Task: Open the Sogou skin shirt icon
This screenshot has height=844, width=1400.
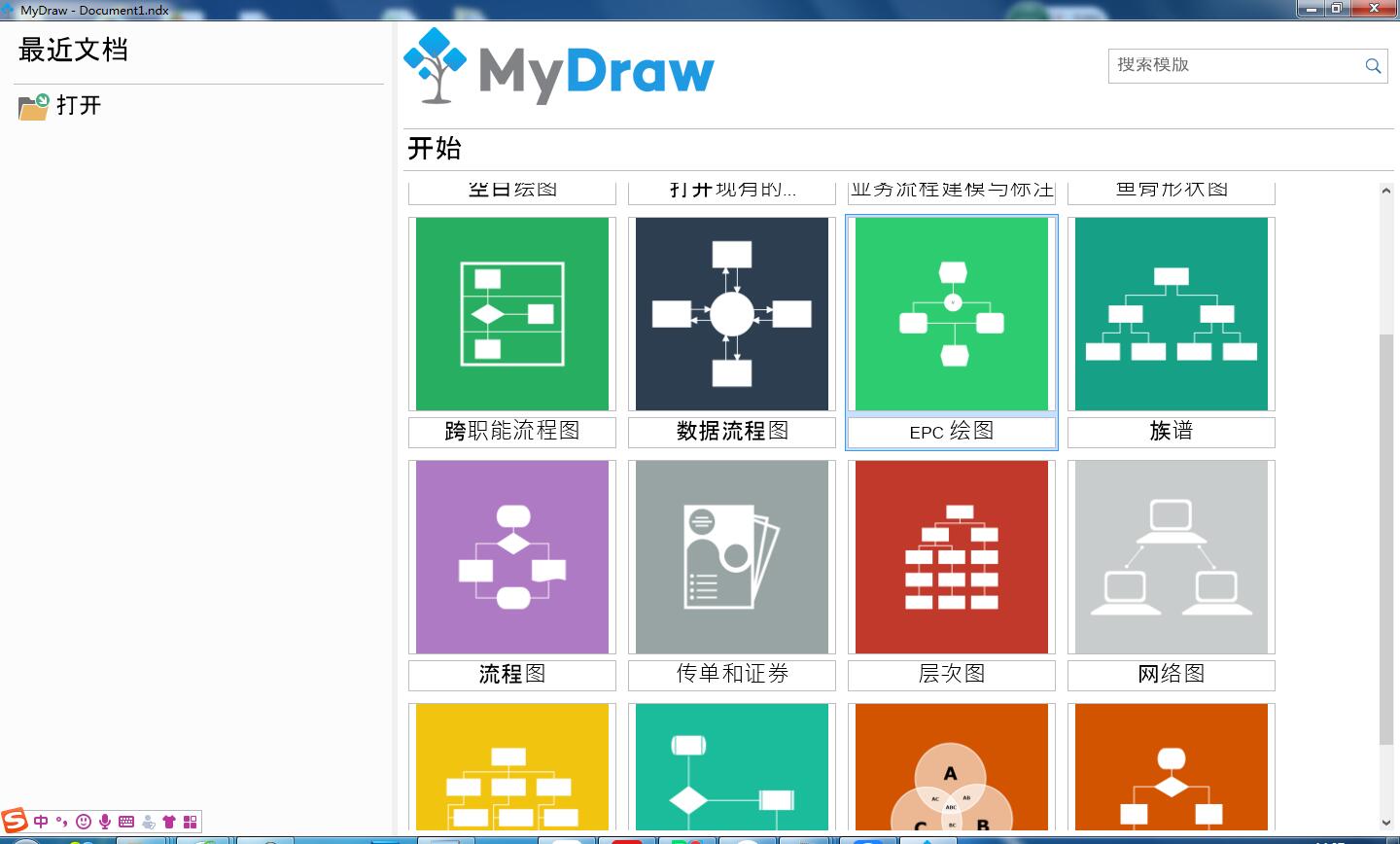Action: pos(169,822)
